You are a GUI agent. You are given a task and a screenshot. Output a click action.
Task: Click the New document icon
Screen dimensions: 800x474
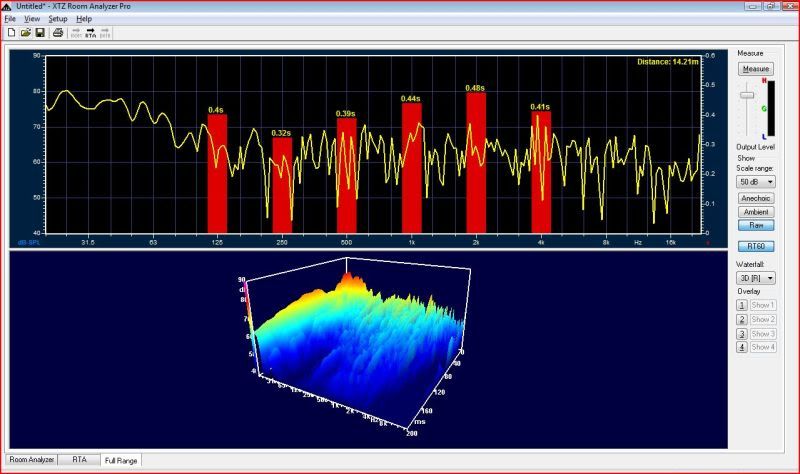tap(10, 33)
